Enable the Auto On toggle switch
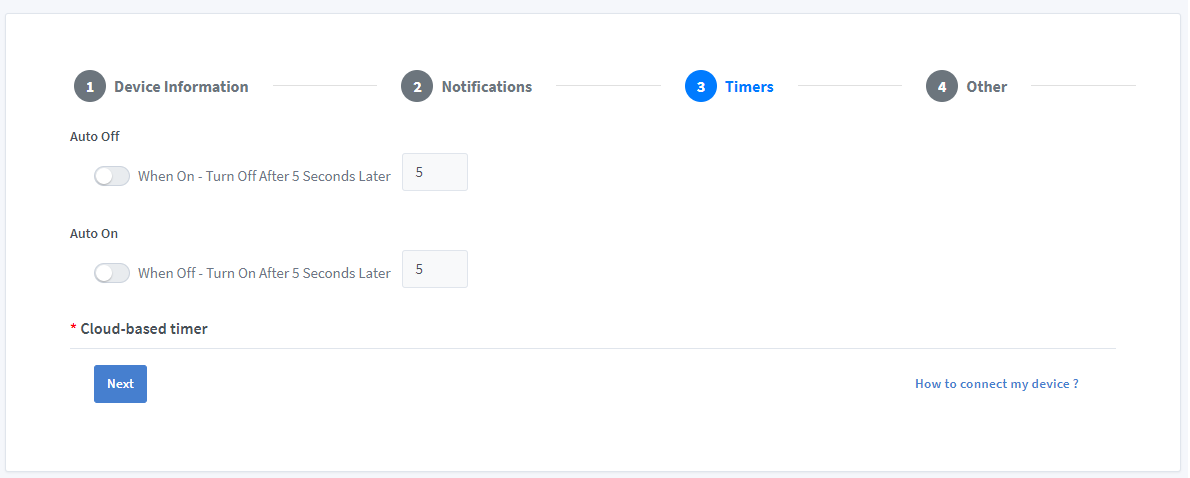 pyautogui.click(x=112, y=273)
